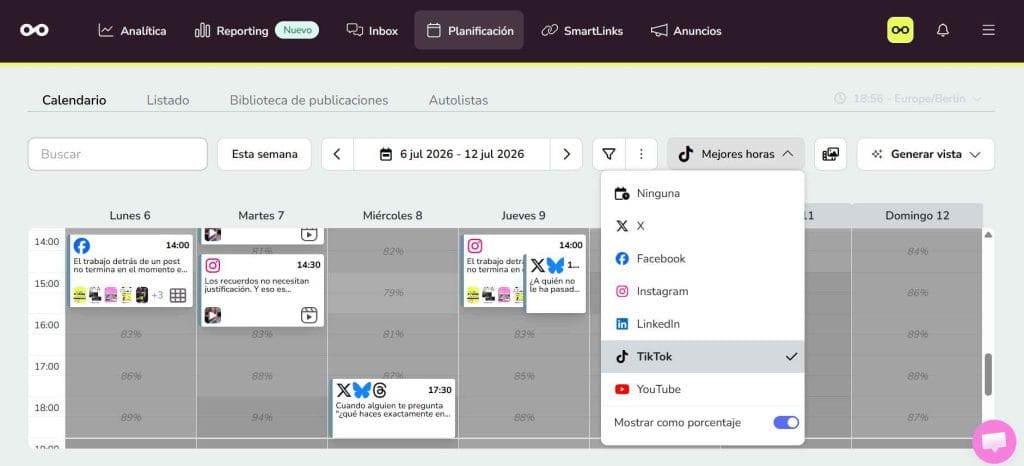Image resolution: width=1024 pixels, height=466 pixels.
Task: Open the Generar vista dropdown
Action: point(926,154)
